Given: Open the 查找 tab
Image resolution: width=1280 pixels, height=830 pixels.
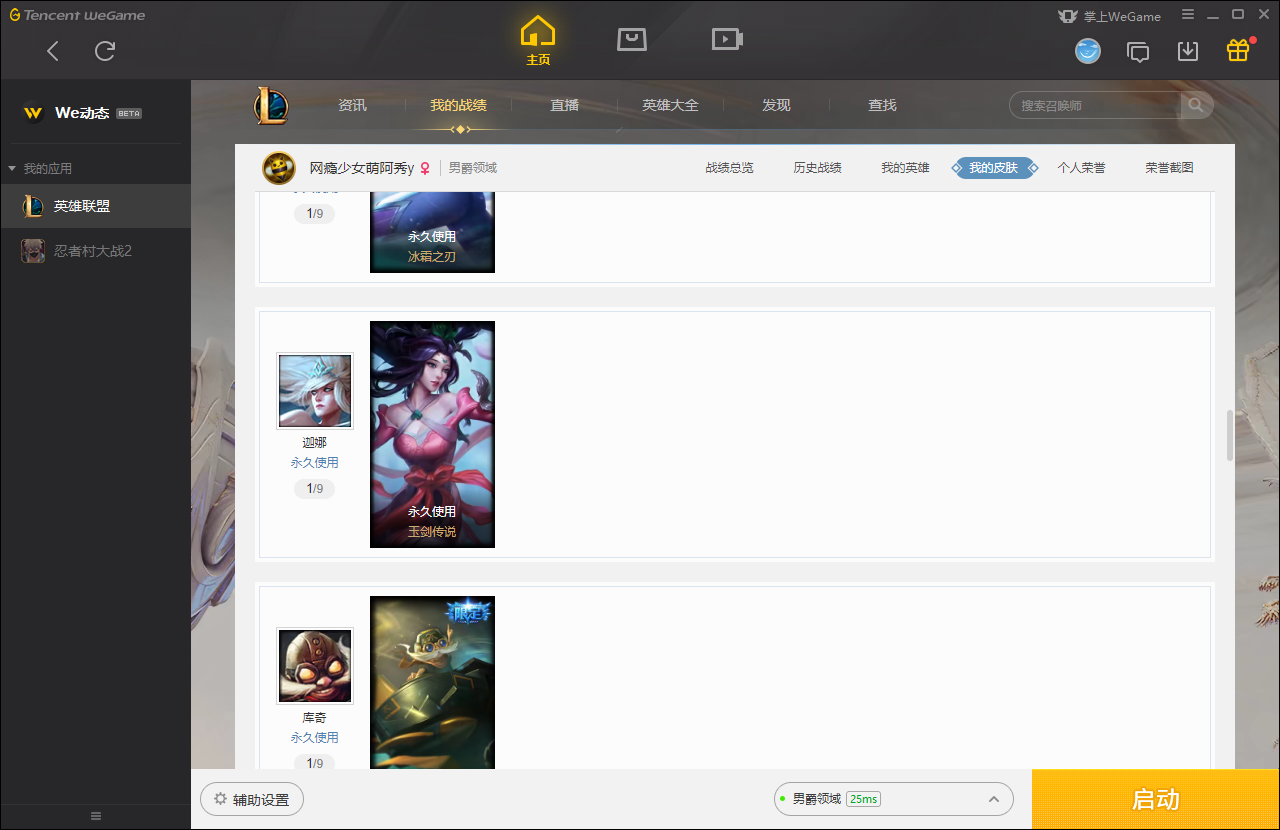Looking at the screenshot, I should [882, 105].
